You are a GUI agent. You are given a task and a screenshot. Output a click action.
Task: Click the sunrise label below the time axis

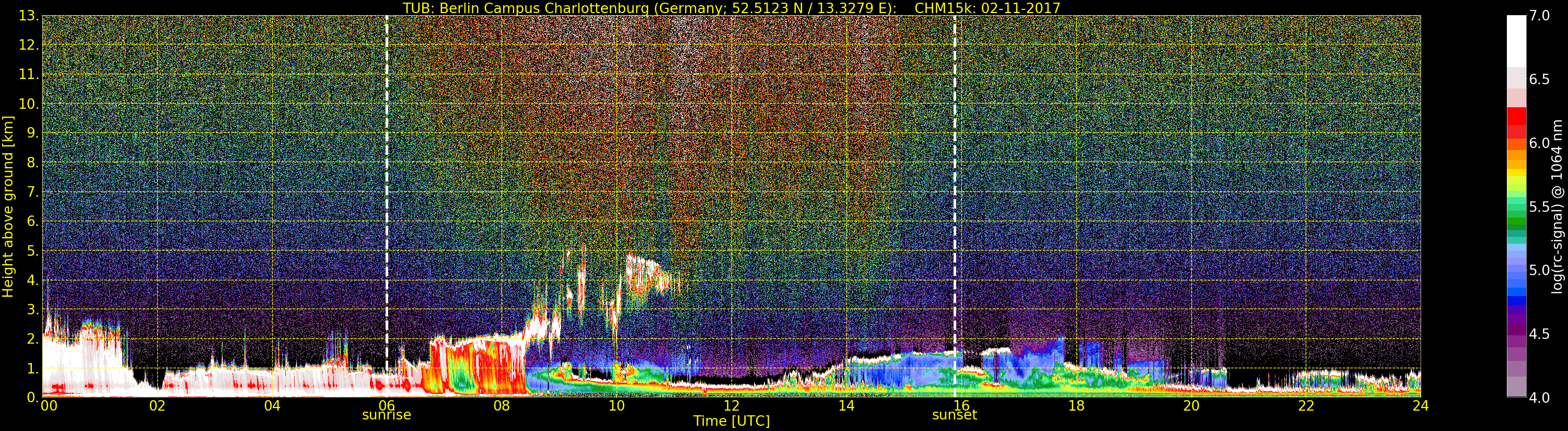coord(387,415)
